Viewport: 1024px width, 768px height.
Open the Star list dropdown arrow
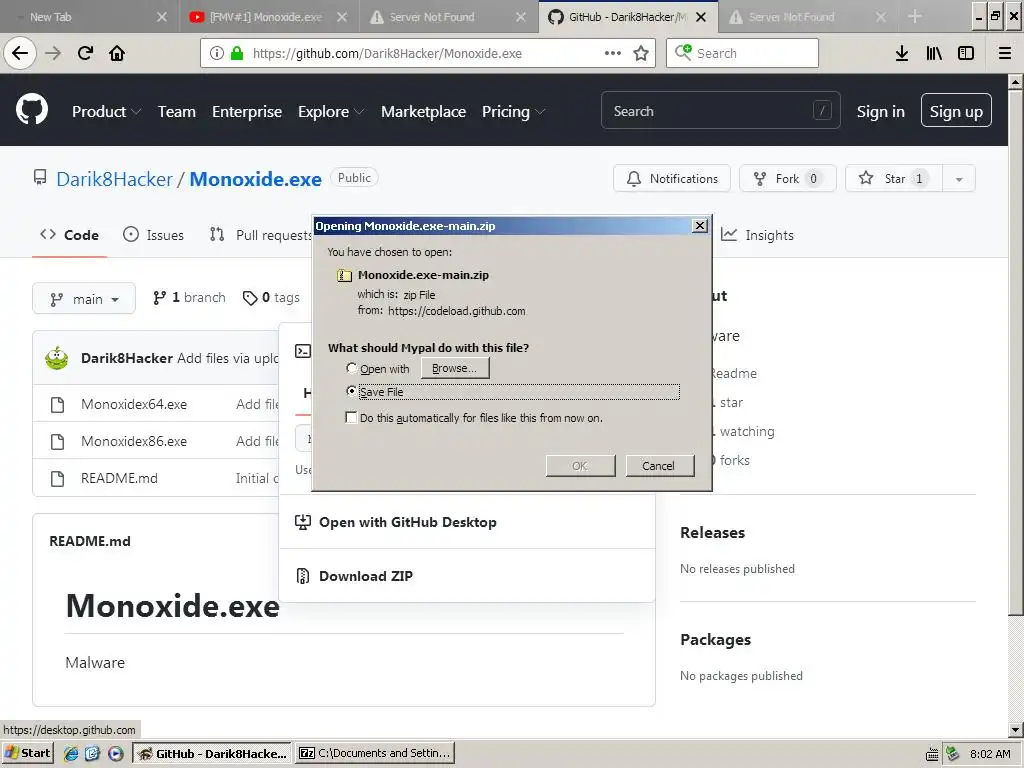(x=959, y=179)
